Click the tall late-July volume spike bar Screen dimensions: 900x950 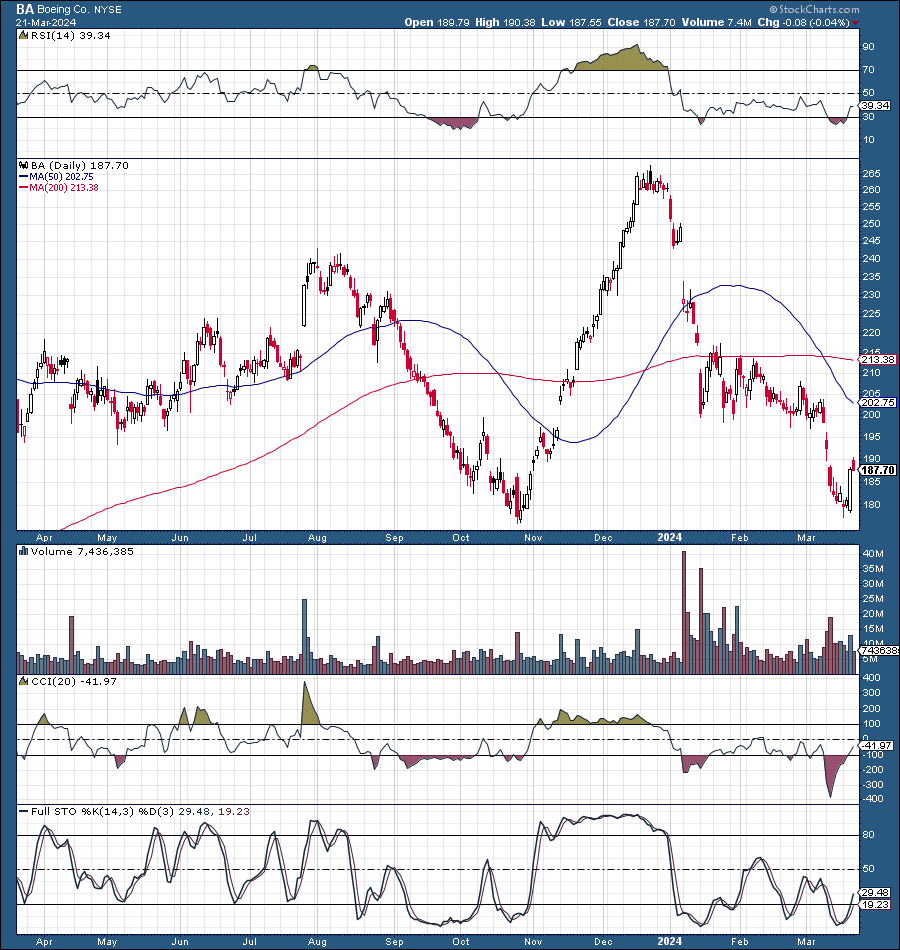[x=304, y=636]
